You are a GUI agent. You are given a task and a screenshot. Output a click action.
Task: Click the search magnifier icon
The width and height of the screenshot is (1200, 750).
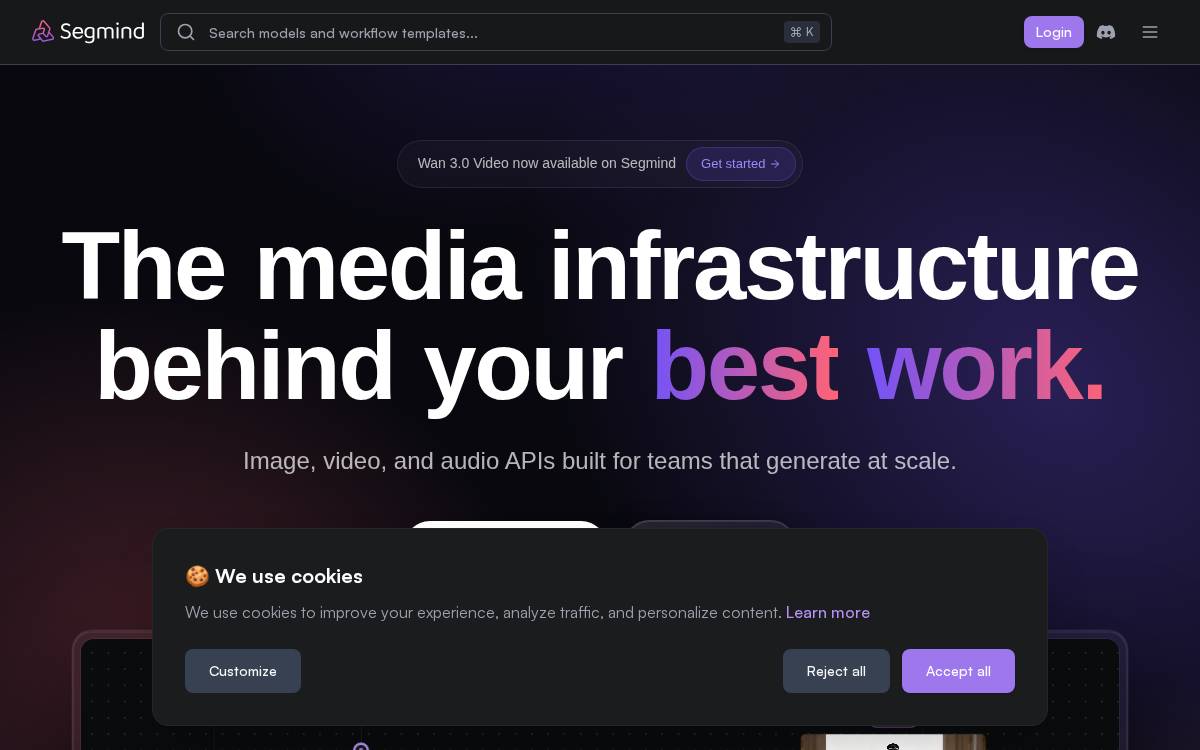pyautogui.click(x=186, y=32)
